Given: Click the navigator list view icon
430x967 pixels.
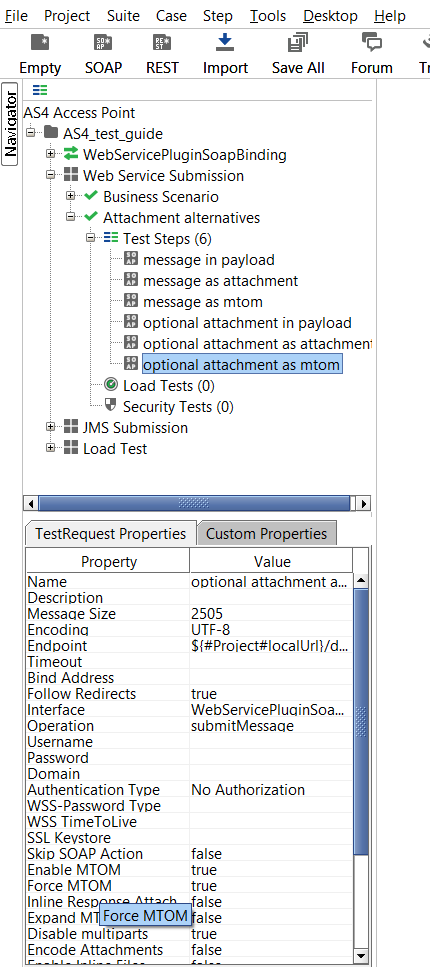Looking at the screenshot, I should click(x=40, y=90).
